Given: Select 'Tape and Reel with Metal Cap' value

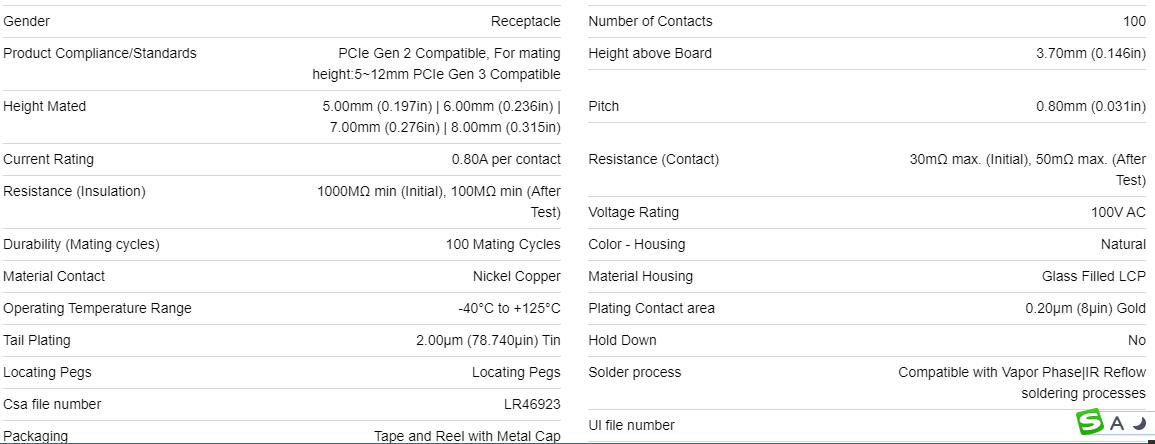Looking at the screenshot, I should (467, 436).
